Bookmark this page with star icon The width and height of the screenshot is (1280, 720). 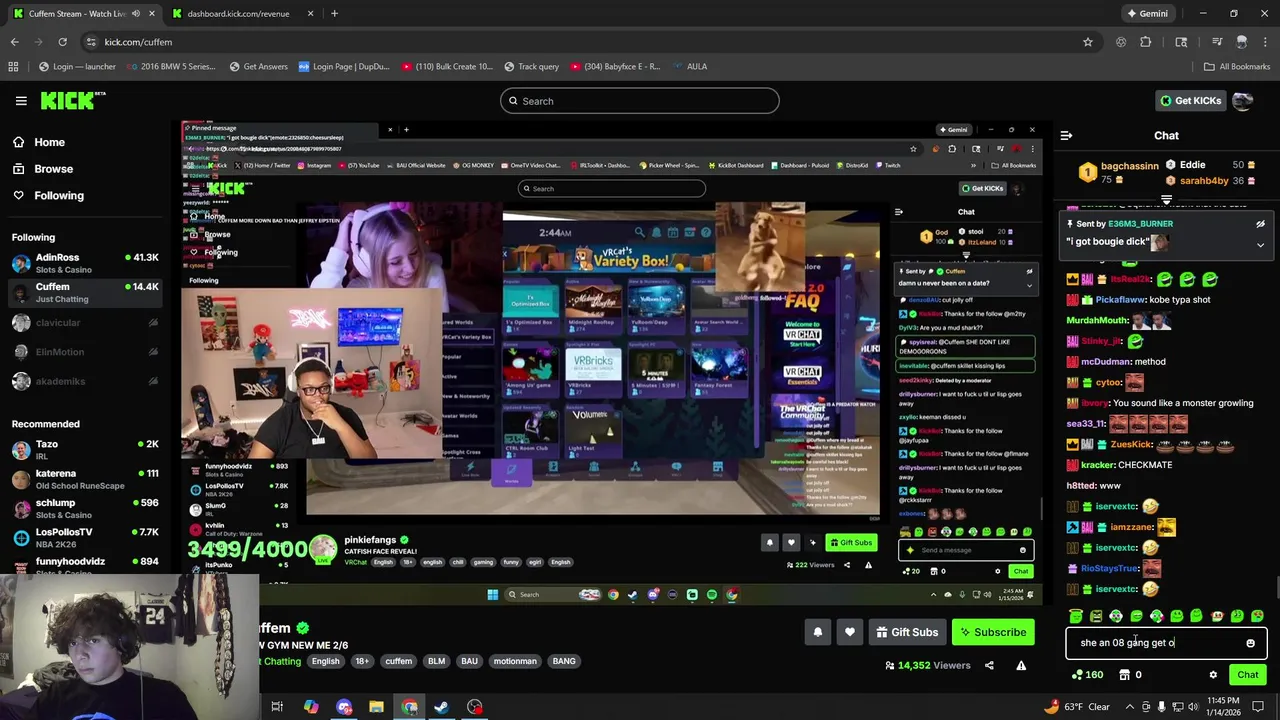coord(1087,42)
